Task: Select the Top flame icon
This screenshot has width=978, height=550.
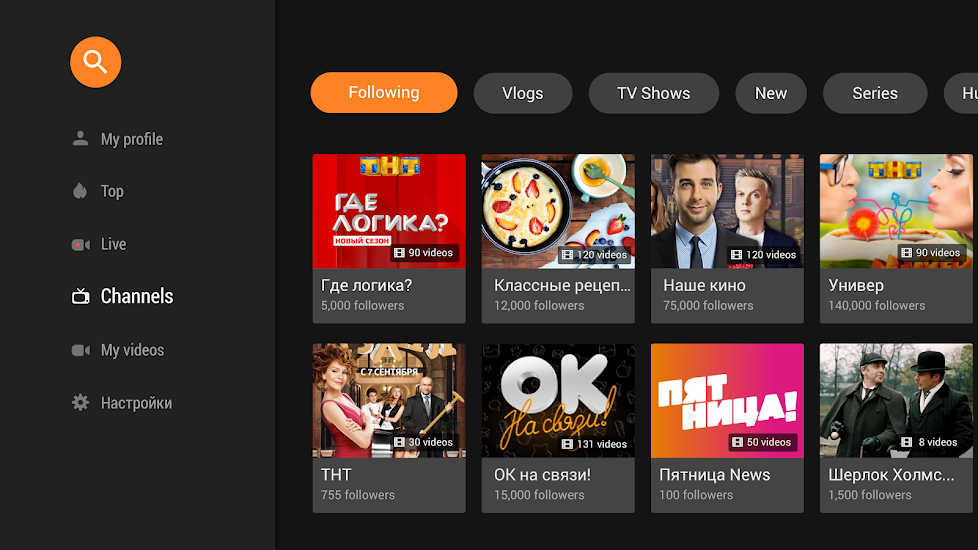Action: click(x=80, y=191)
